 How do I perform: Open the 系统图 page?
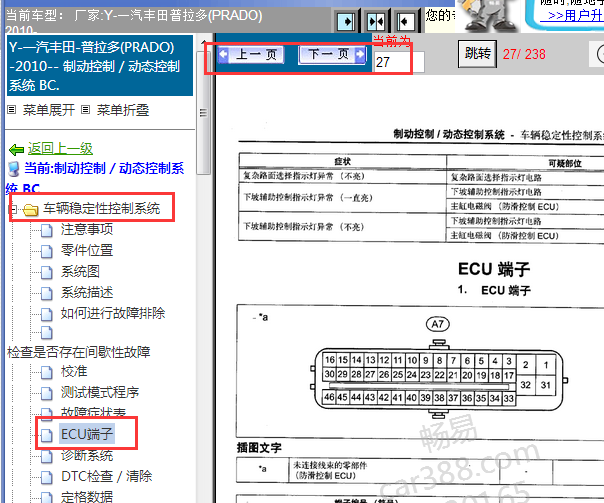coord(80,272)
